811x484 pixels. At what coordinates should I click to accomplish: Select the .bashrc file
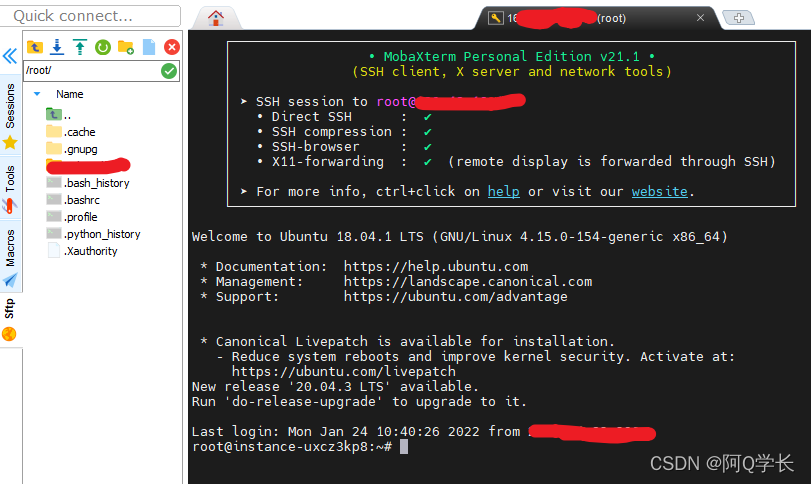pyautogui.click(x=73, y=200)
